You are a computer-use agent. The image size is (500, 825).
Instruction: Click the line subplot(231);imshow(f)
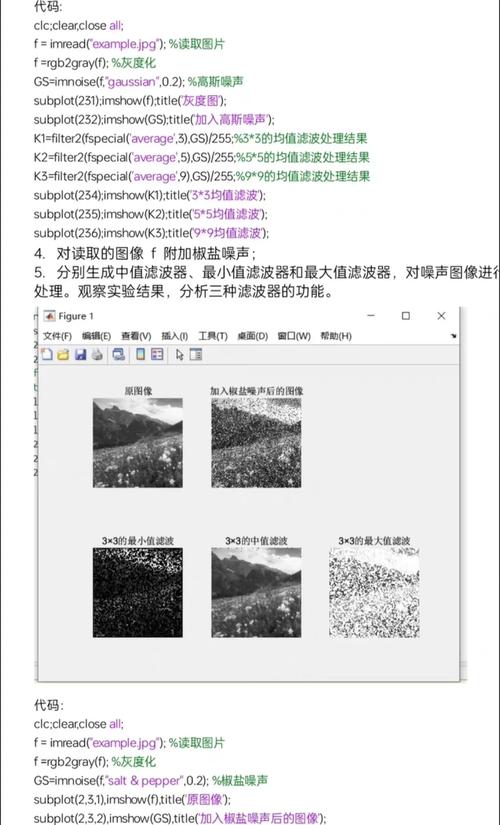pyautogui.click(x=130, y=100)
